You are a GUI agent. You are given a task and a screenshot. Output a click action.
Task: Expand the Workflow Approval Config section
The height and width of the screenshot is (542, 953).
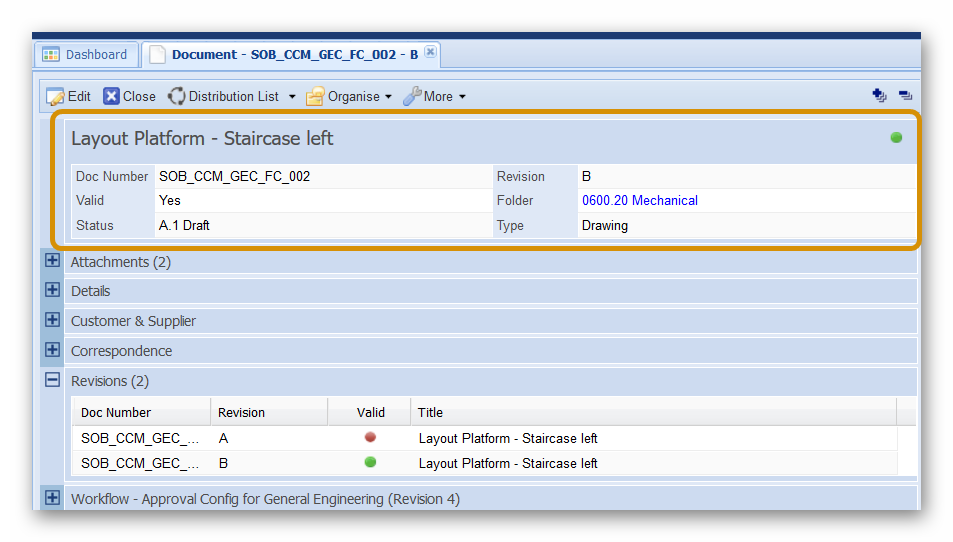click(52, 498)
